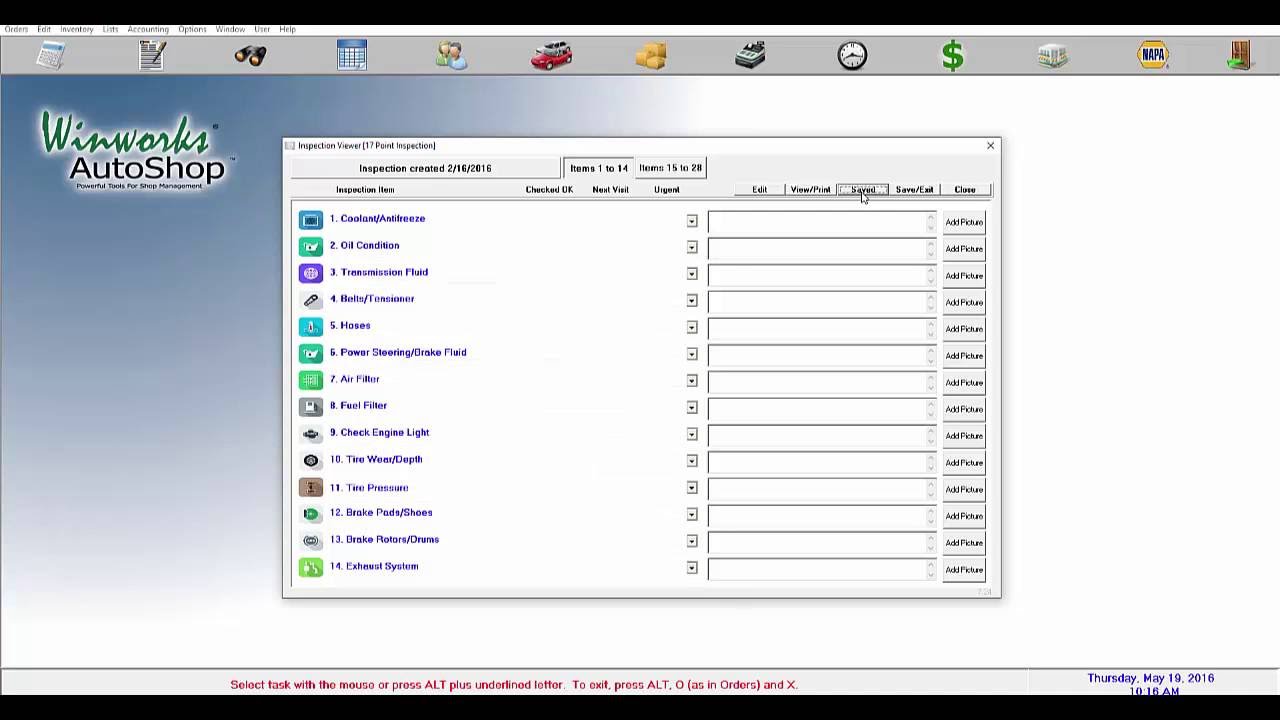Click the Oil Condition item icon

pyautogui.click(x=311, y=246)
